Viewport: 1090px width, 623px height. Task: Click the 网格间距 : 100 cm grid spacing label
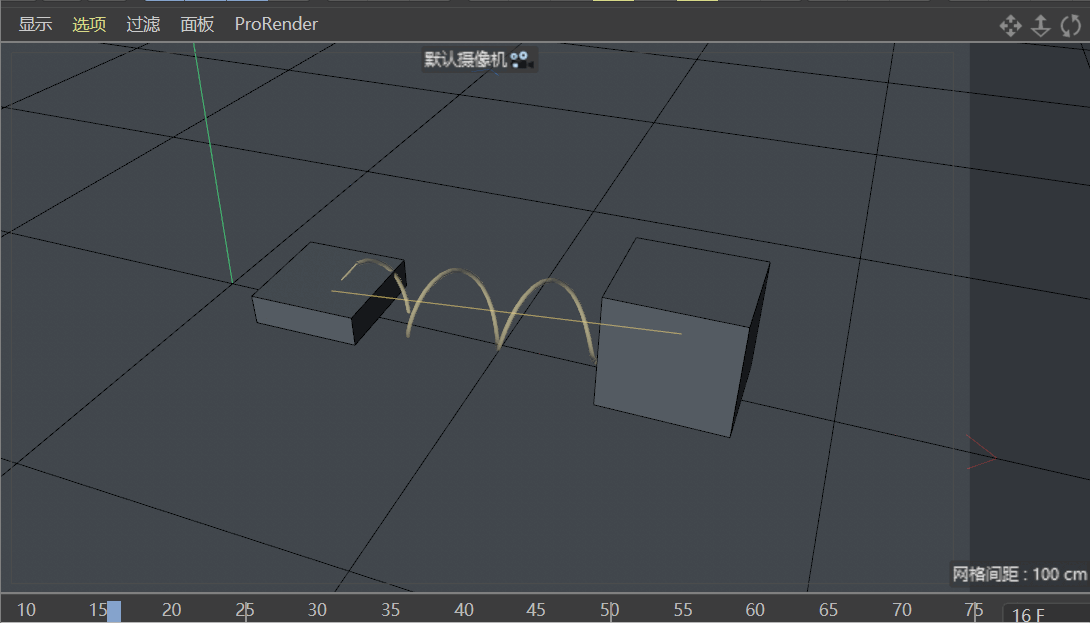[1019, 574]
